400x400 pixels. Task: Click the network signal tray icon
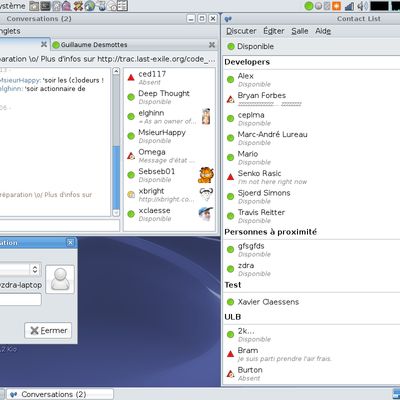(x=349, y=6)
